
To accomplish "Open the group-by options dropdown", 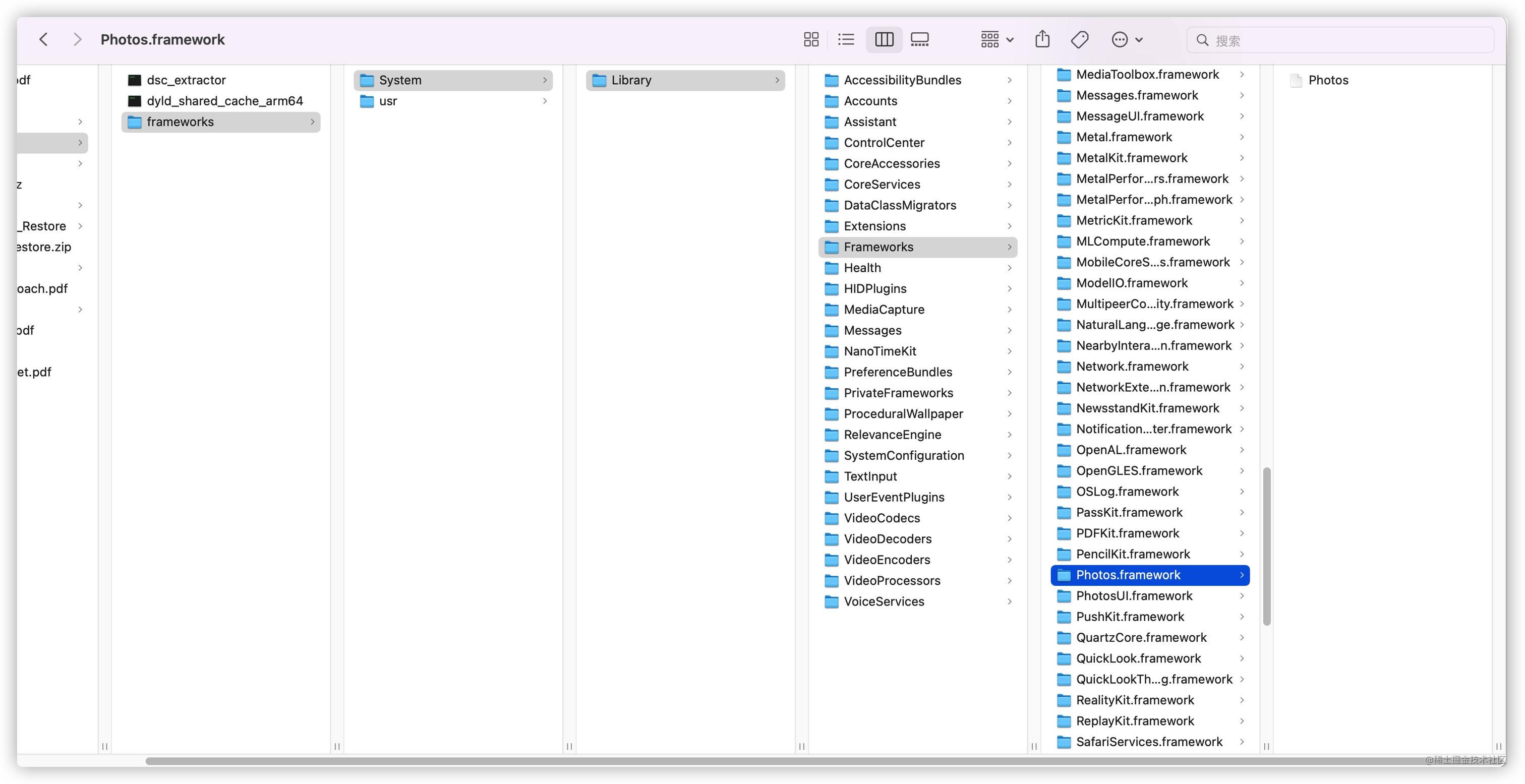I will pos(998,40).
